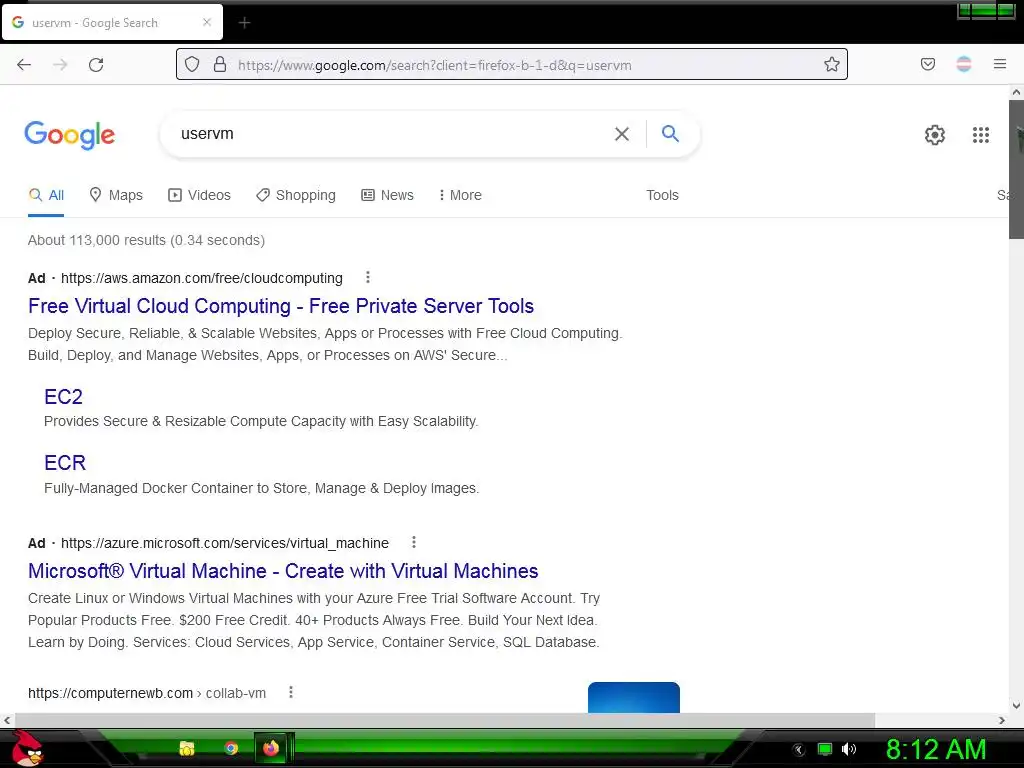The width and height of the screenshot is (1024, 768).
Task: Expand hidden tray icons arrow
Action: pos(798,750)
